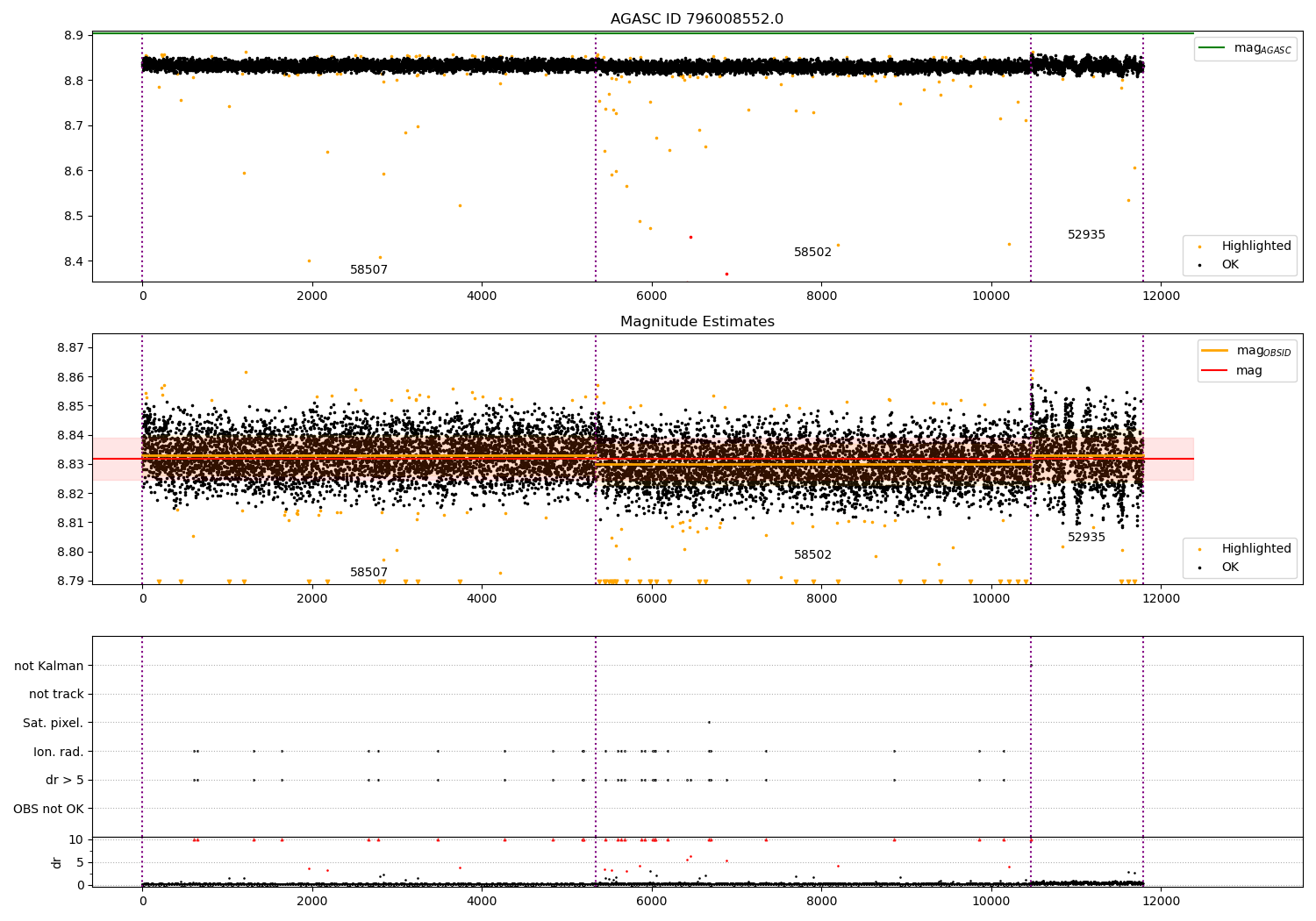Image resolution: width=1316 pixels, height=921 pixels.
Task: Click the 6000 x-tick in the Magnitude Estimates plot
Action: pos(651,599)
